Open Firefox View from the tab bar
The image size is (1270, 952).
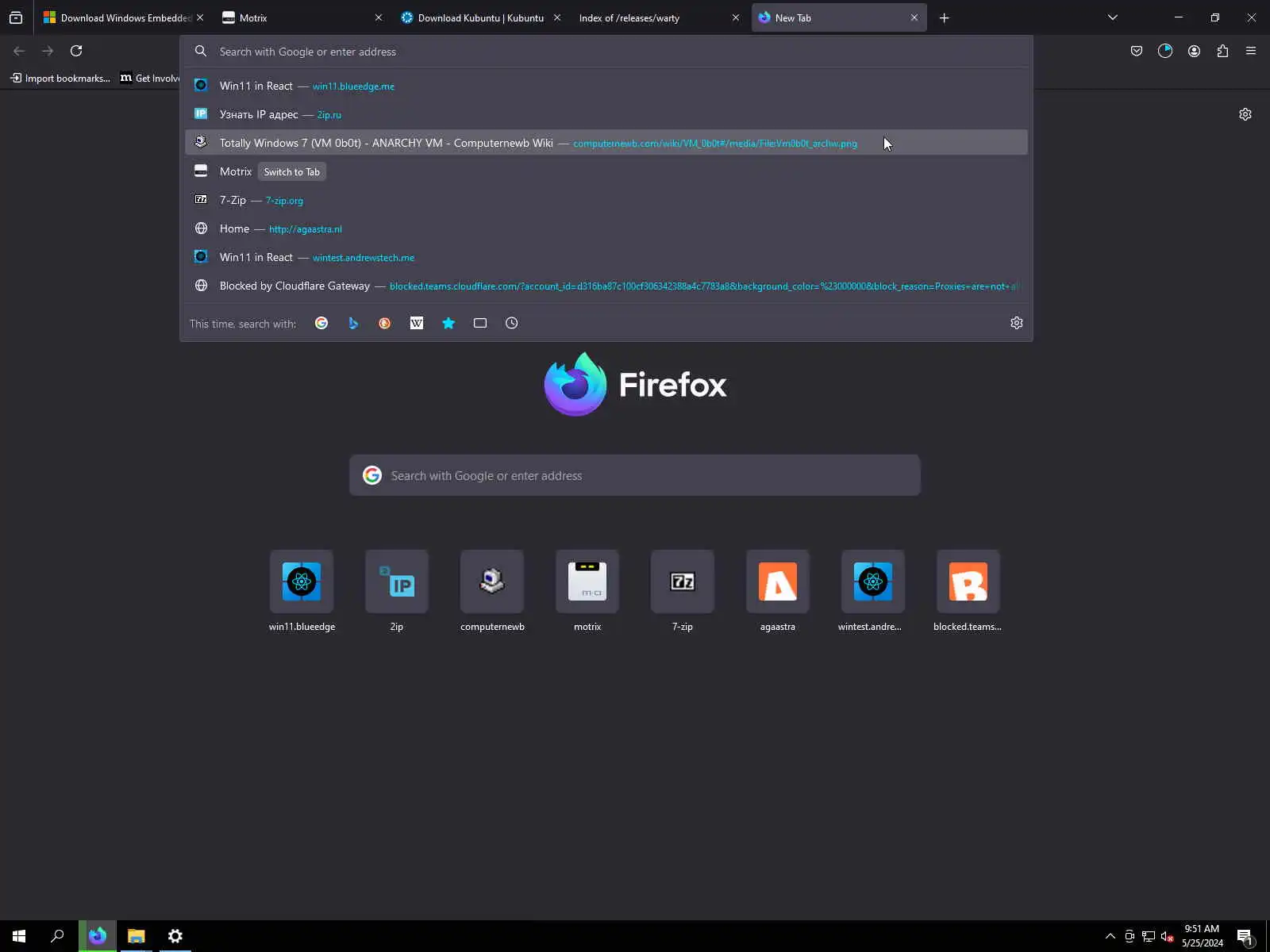(x=16, y=17)
